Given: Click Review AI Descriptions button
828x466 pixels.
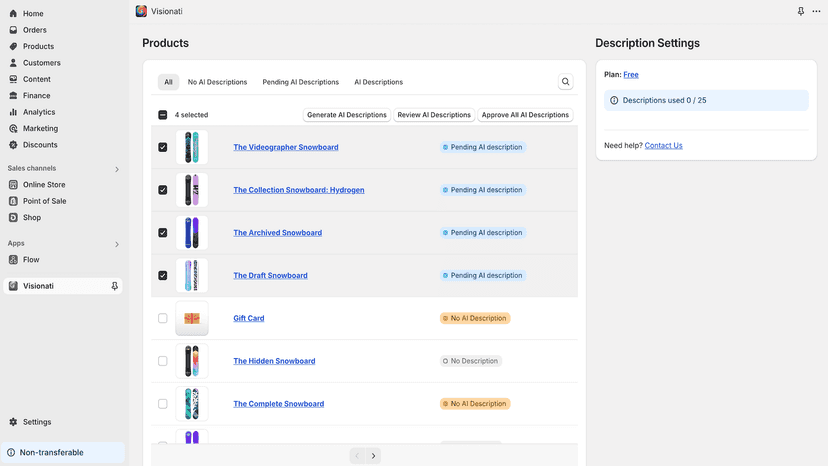Looking at the screenshot, I should 434,115.
